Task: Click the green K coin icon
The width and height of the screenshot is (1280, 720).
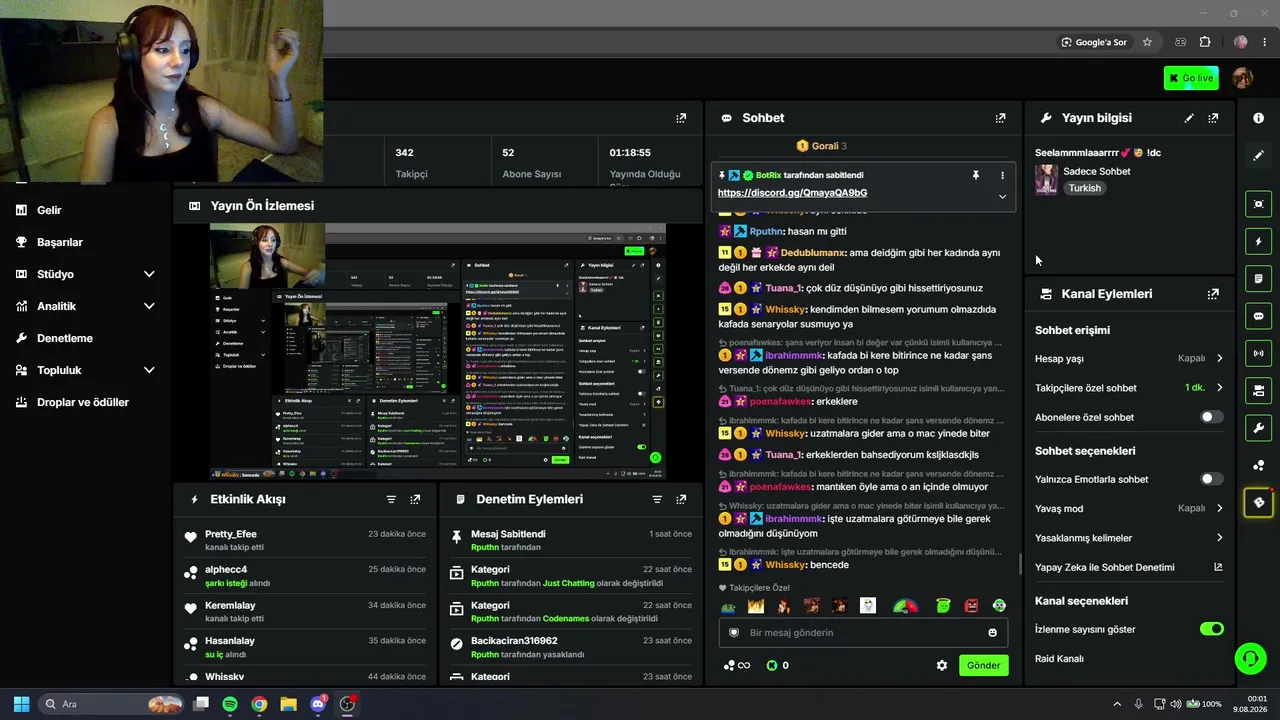Action: pyautogui.click(x=772, y=665)
